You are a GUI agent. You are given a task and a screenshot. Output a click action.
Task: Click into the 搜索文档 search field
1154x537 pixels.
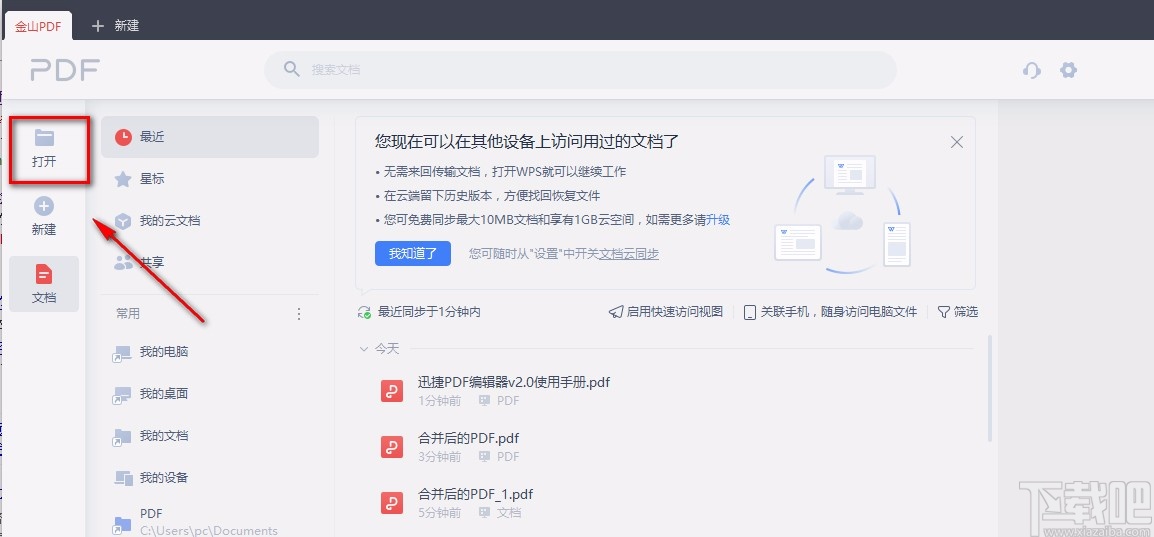coord(580,70)
